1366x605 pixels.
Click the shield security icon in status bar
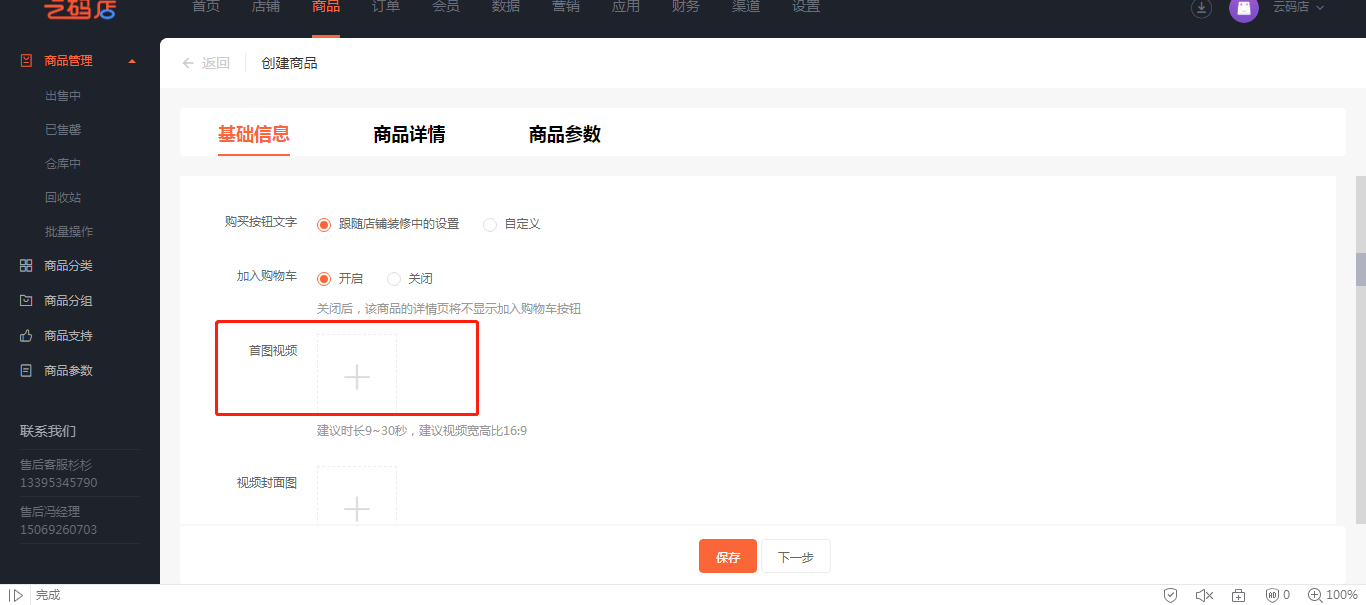[1170, 595]
